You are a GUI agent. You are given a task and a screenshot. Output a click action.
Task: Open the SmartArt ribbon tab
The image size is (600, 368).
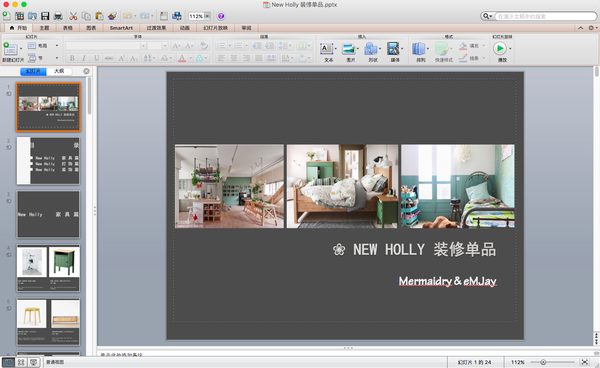121,28
